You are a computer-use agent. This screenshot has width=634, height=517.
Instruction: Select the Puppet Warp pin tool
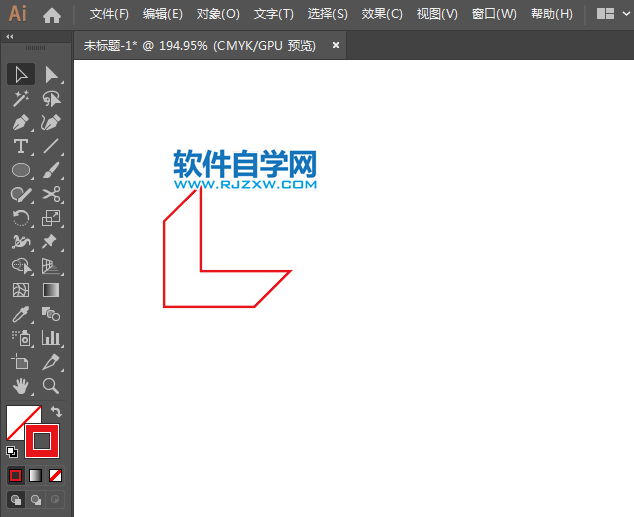point(51,242)
